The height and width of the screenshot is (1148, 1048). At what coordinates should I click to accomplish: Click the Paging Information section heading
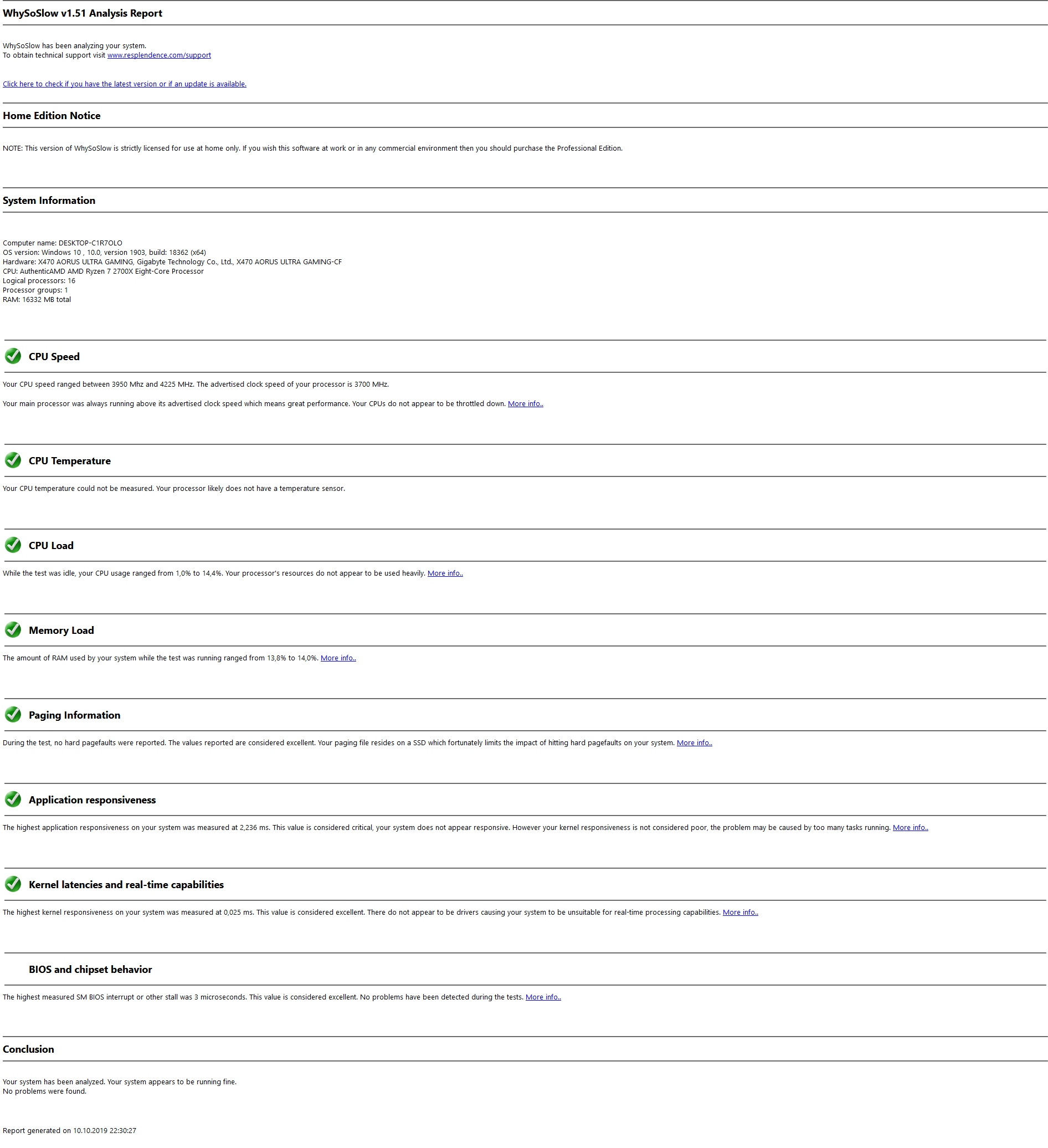click(x=75, y=716)
